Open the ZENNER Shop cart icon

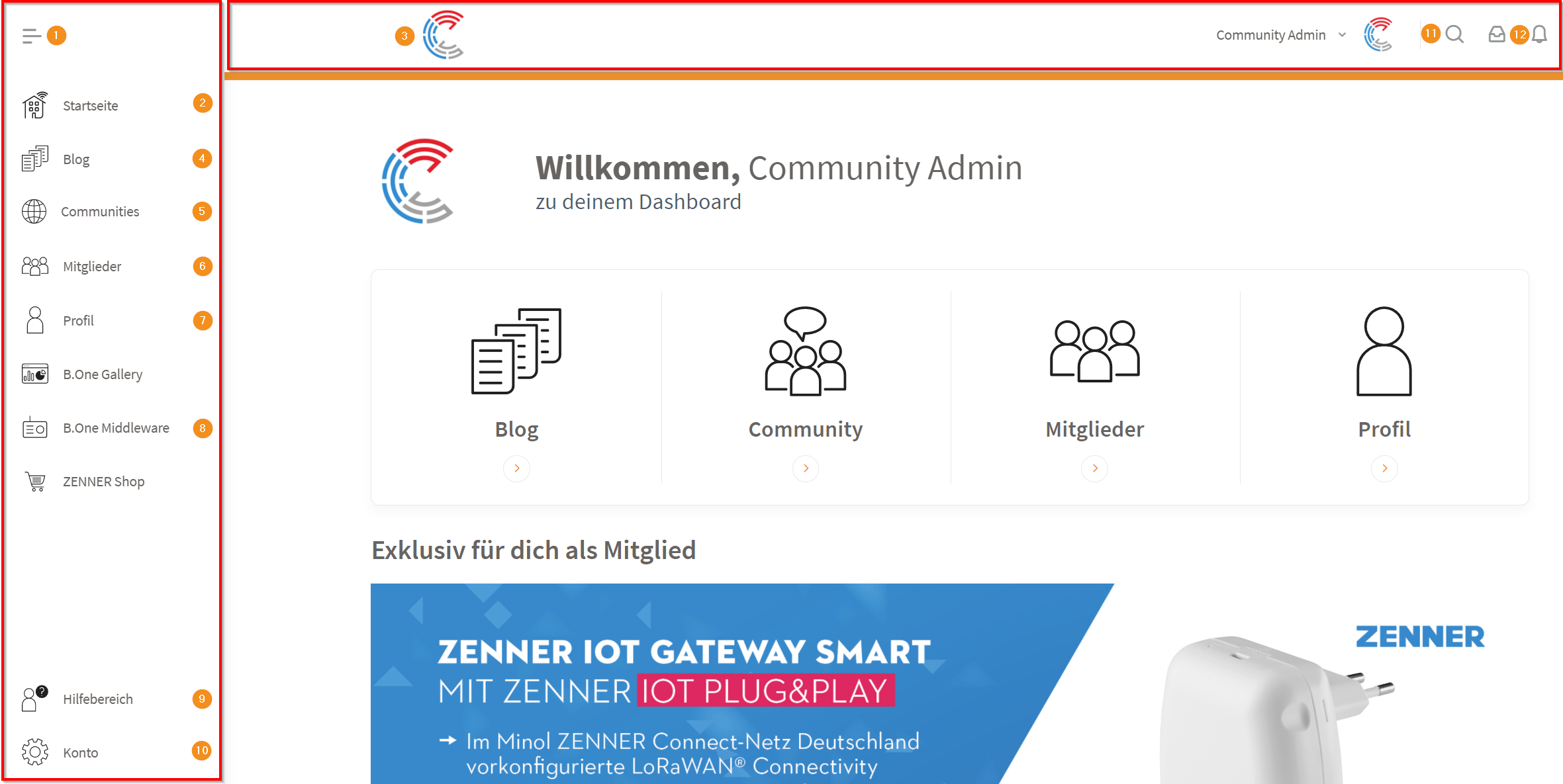pyautogui.click(x=35, y=482)
